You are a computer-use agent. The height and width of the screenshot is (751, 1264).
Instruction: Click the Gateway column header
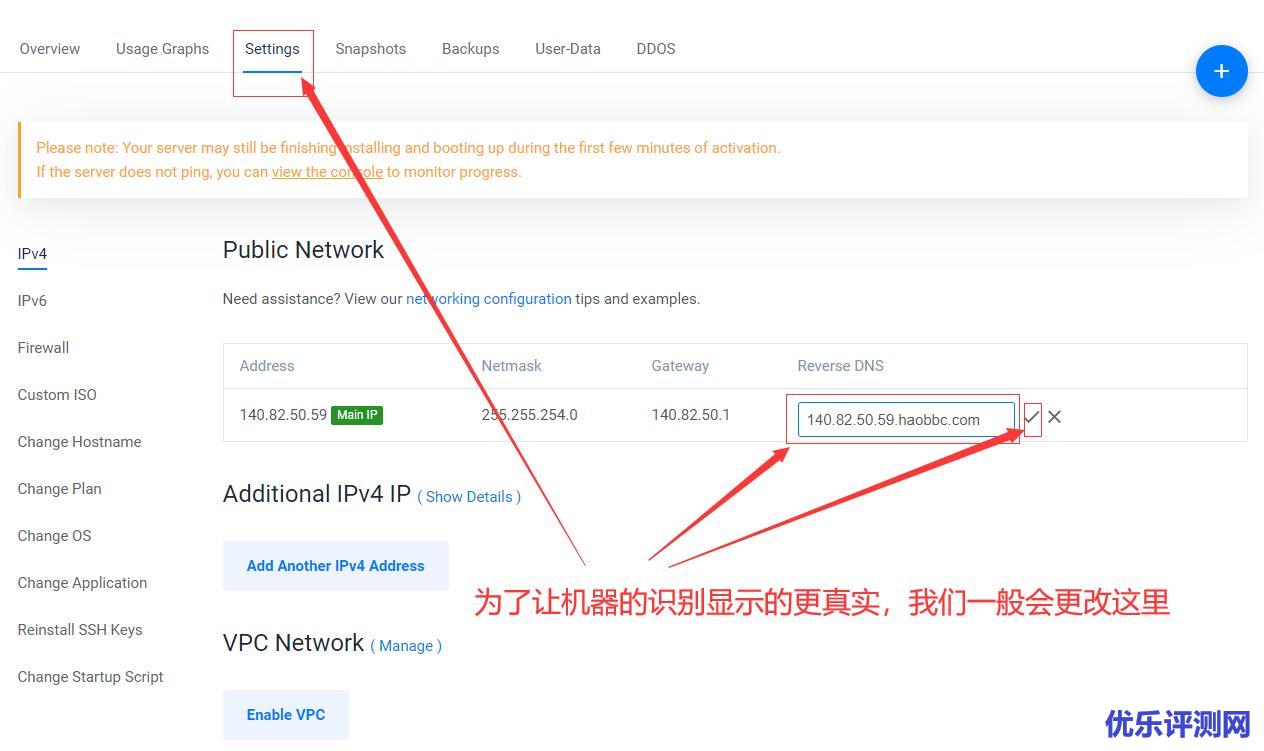[x=680, y=366]
